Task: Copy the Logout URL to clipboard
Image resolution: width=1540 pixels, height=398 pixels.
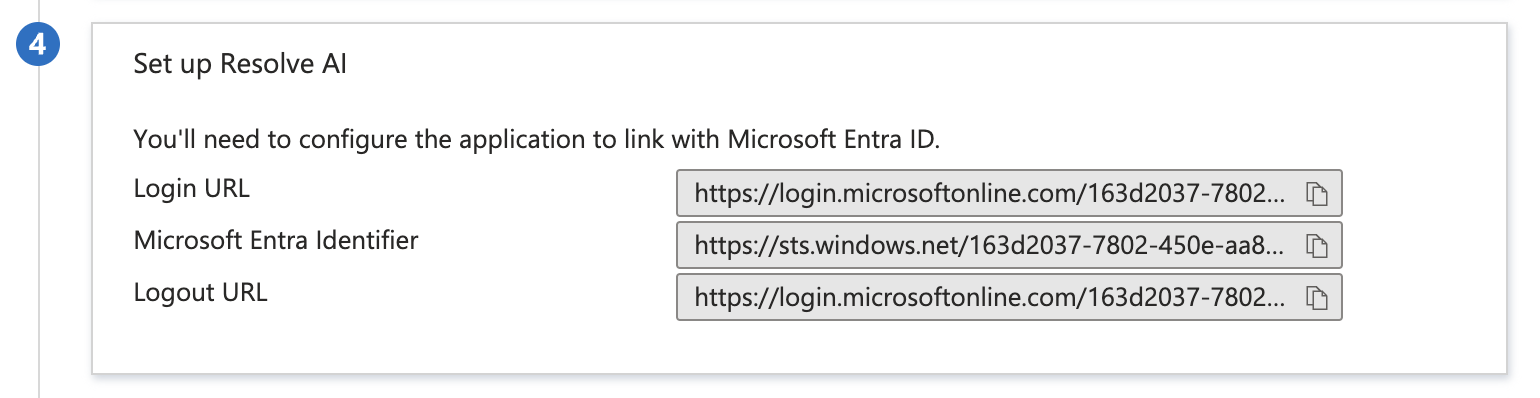Action: 1316,297
